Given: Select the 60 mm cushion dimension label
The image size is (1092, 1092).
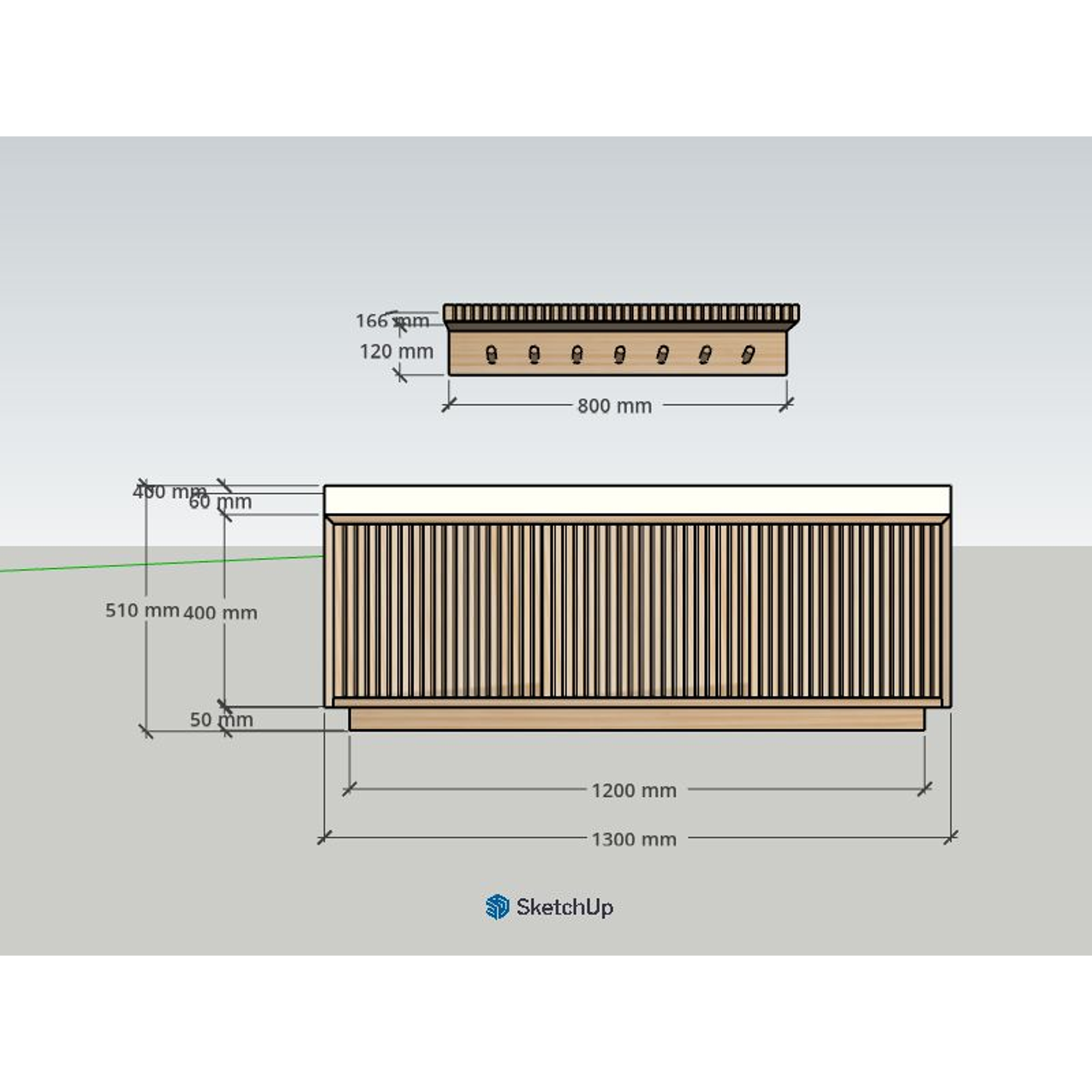Looking at the screenshot, I should 220,502.
